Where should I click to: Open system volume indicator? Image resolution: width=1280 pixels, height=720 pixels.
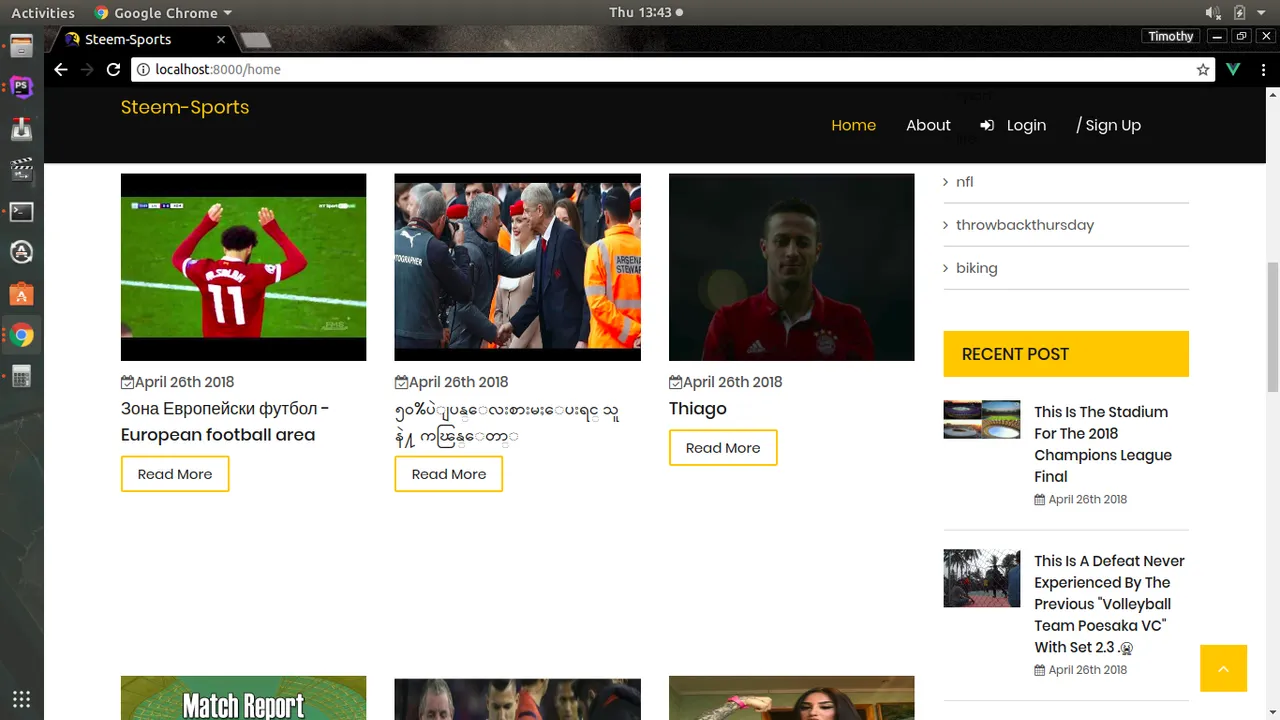(1213, 13)
